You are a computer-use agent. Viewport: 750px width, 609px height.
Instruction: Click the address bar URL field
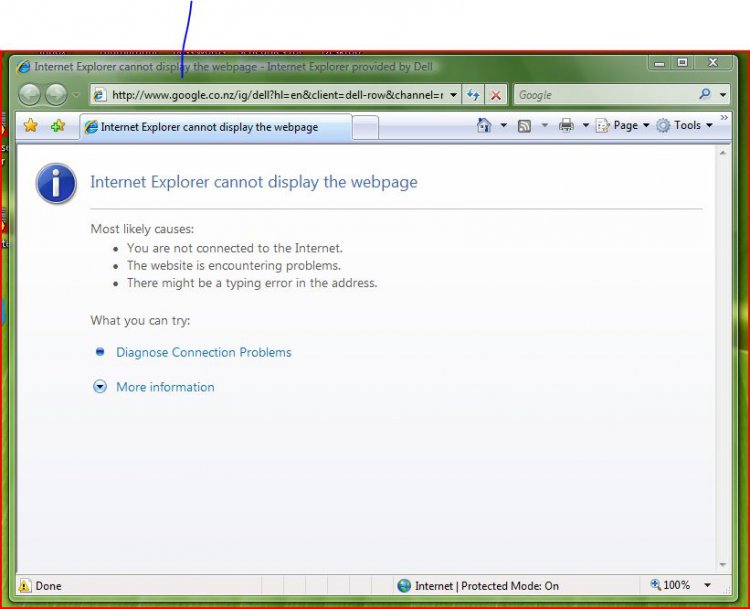click(x=277, y=95)
